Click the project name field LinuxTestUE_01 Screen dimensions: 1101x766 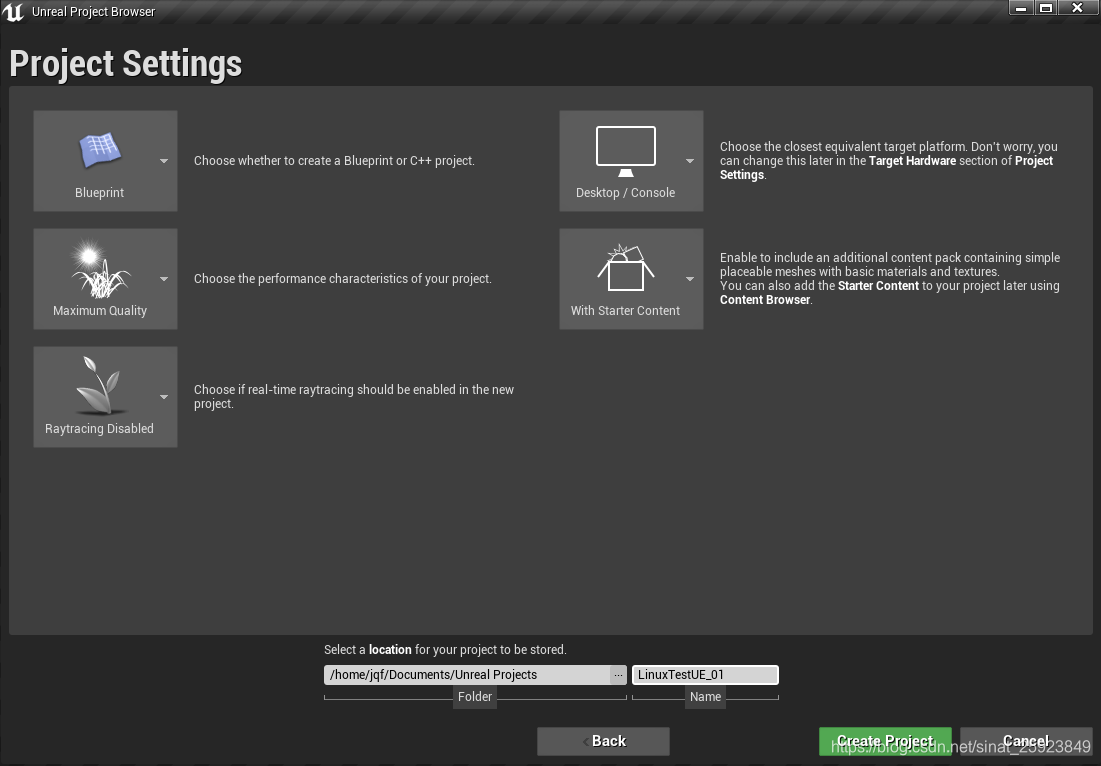706,675
